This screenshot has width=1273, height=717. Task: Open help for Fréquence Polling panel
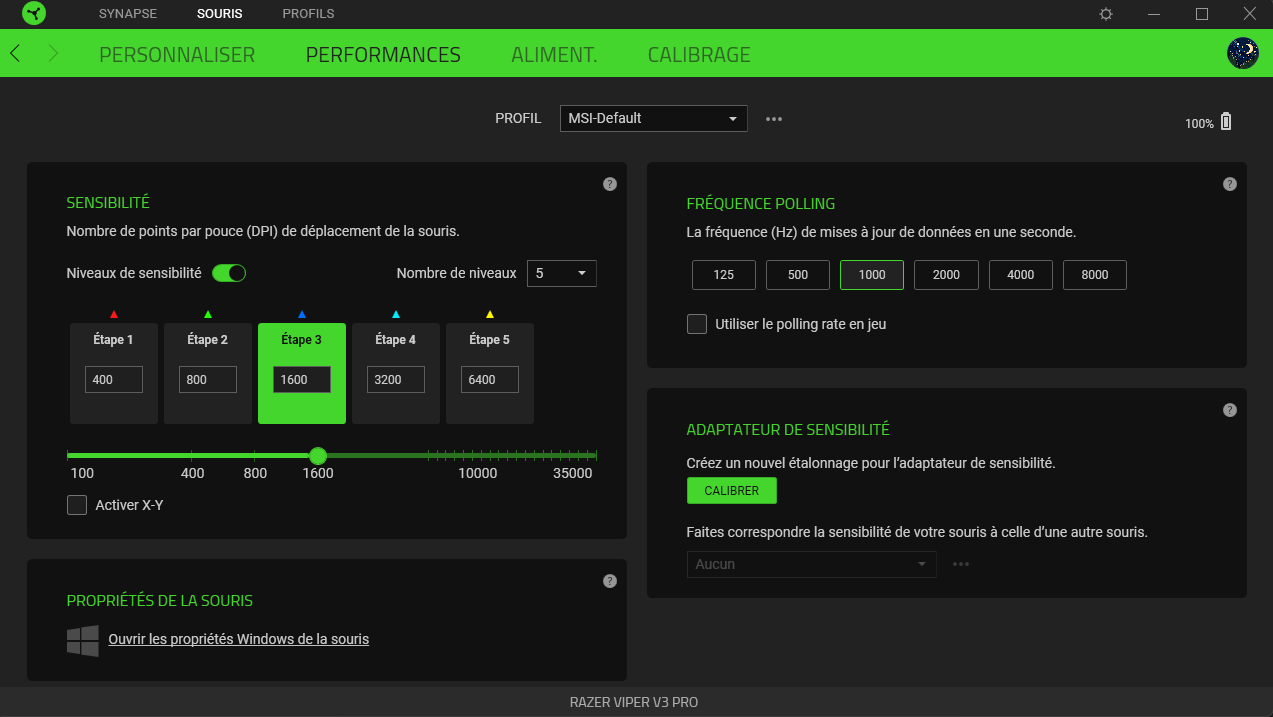[x=1230, y=184]
